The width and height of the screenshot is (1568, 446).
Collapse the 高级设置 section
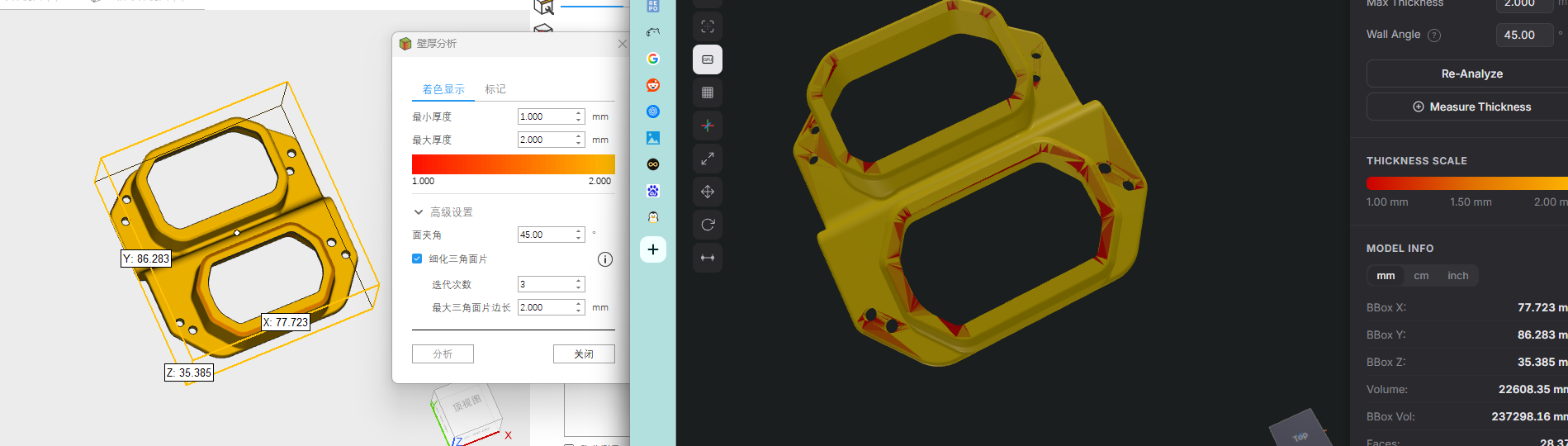click(419, 212)
